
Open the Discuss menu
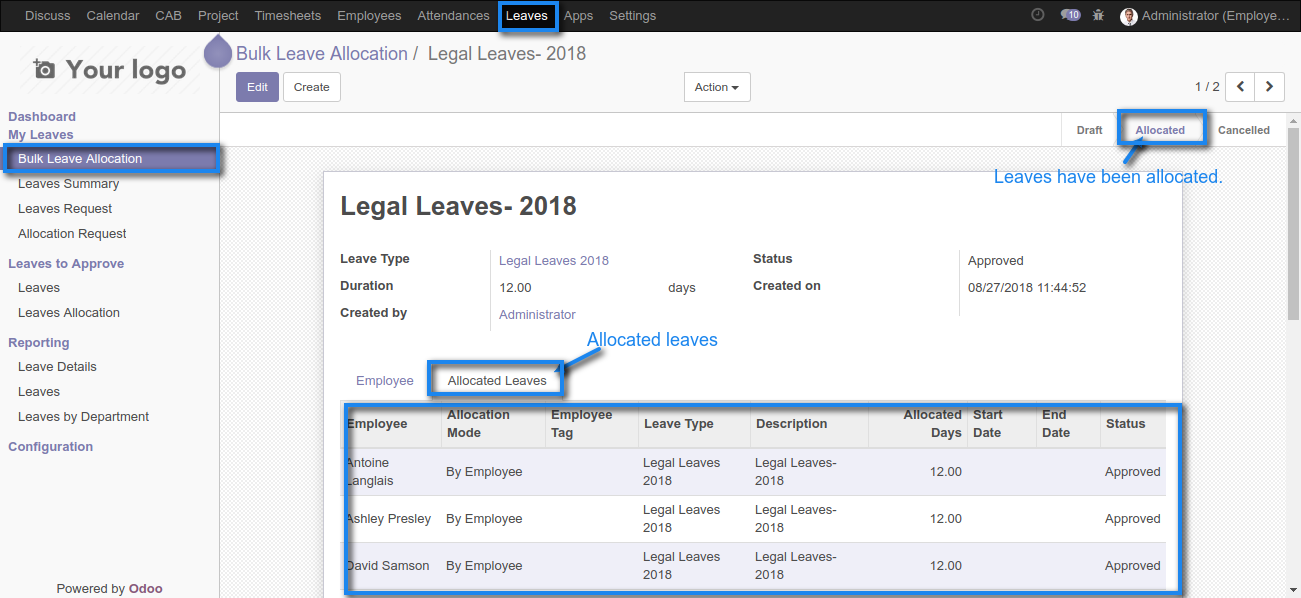click(x=48, y=15)
